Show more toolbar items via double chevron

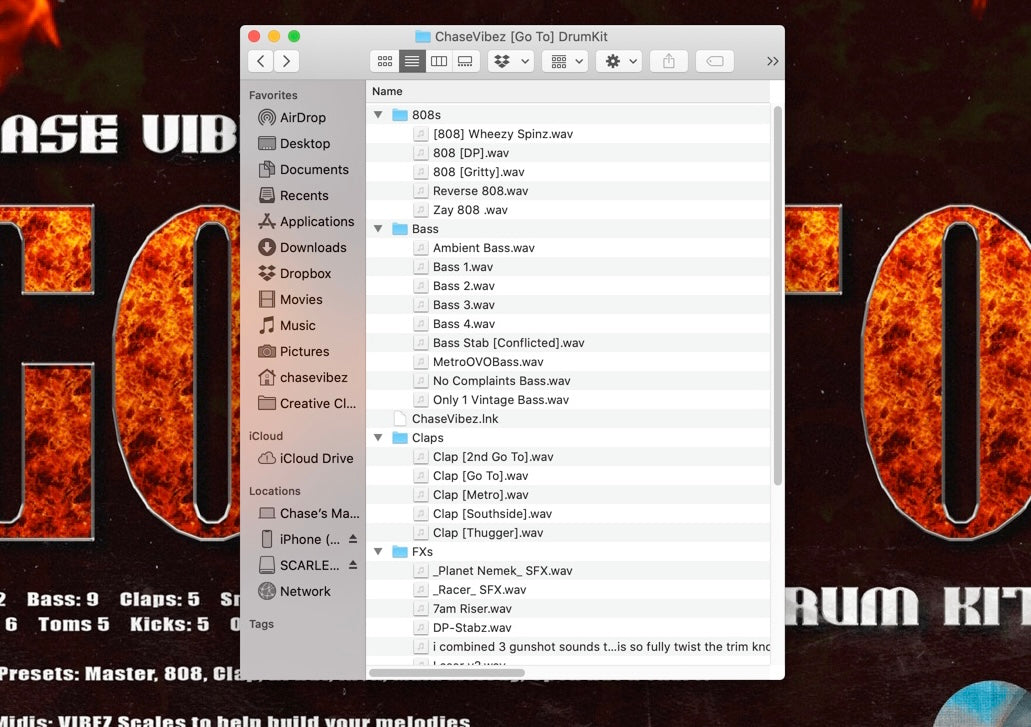[773, 61]
